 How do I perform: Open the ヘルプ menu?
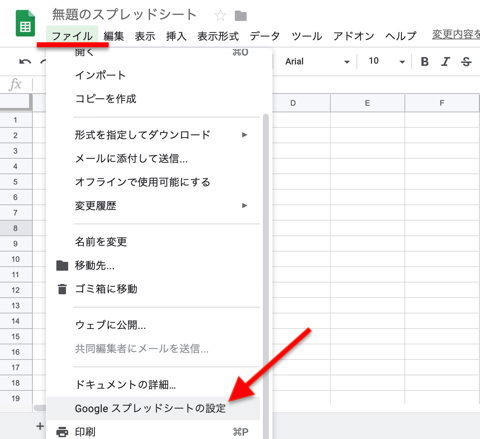[x=401, y=36]
